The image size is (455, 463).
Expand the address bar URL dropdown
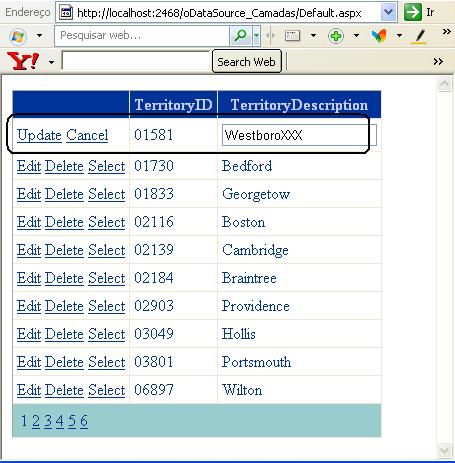point(388,12)
